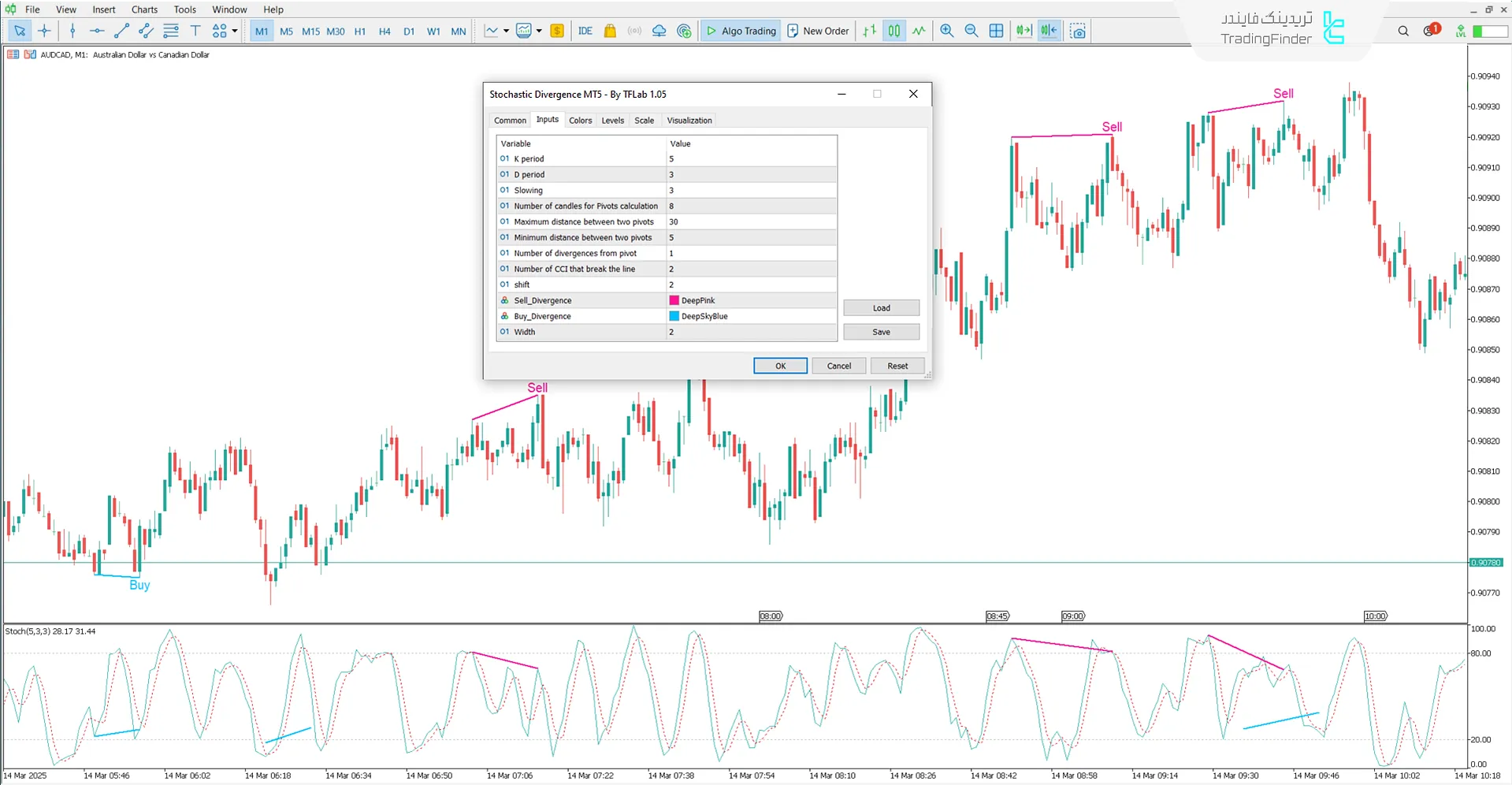Select the Crosshair tool
This screenshot has width=1512, height=785.
click(x=44, y=31)
